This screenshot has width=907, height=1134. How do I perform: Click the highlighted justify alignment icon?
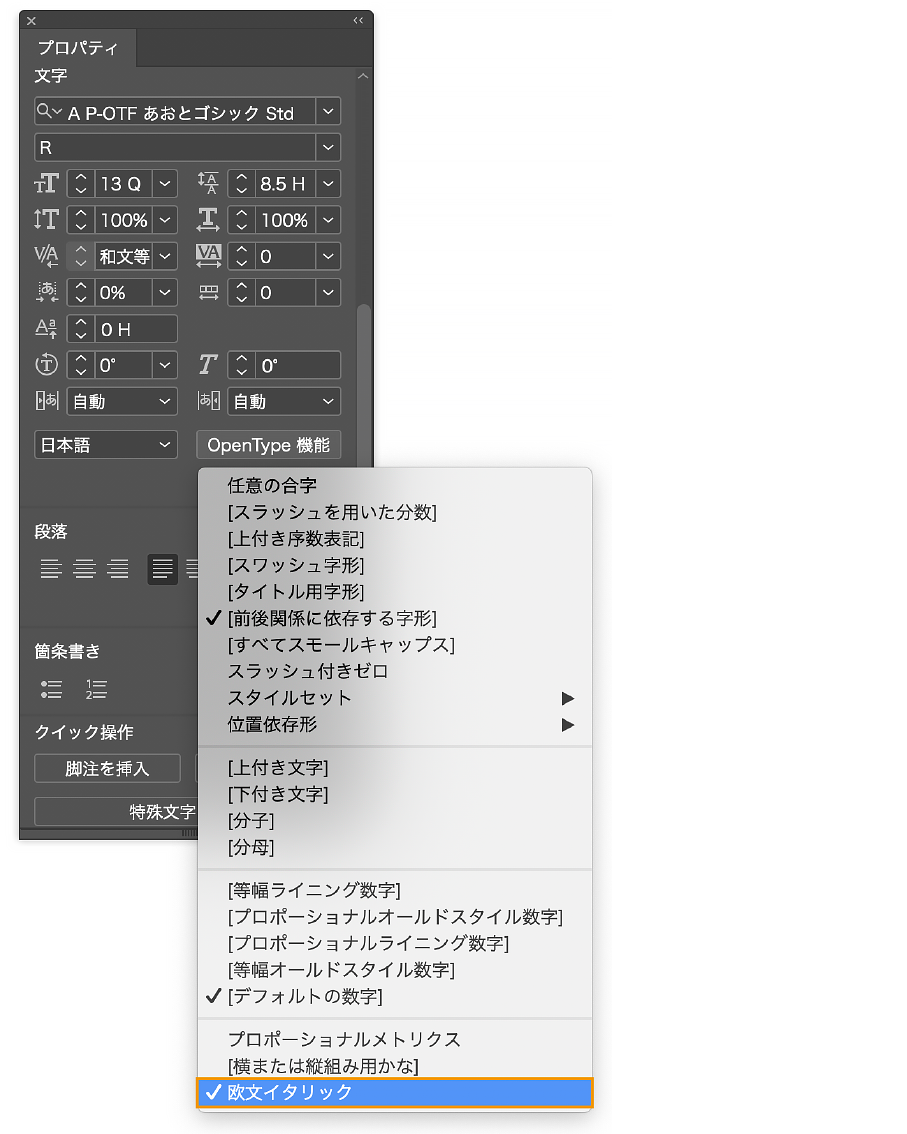click(x=162, y=569)
